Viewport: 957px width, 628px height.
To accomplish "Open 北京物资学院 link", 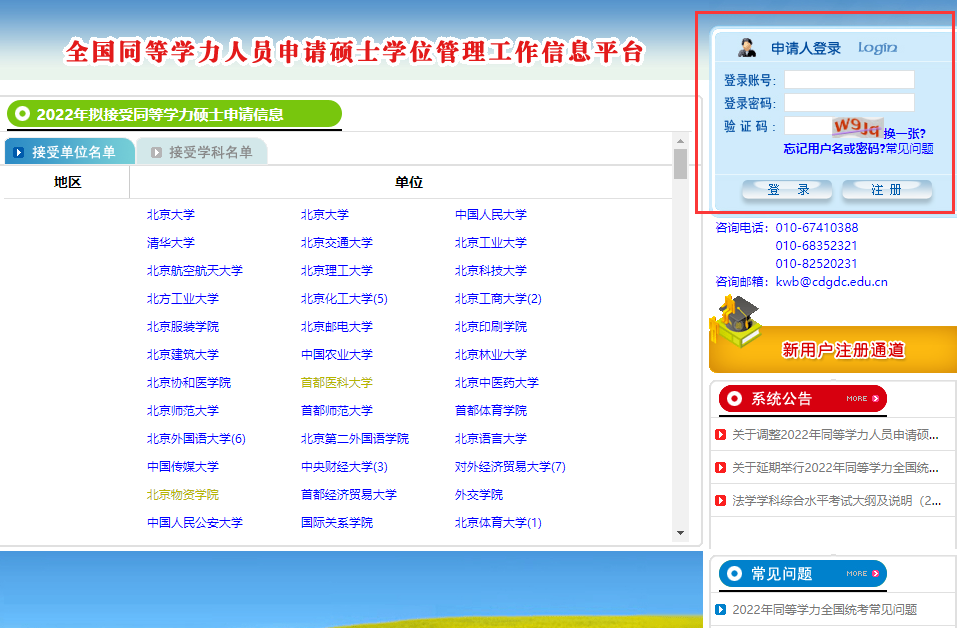I will [x=182, y=495].
